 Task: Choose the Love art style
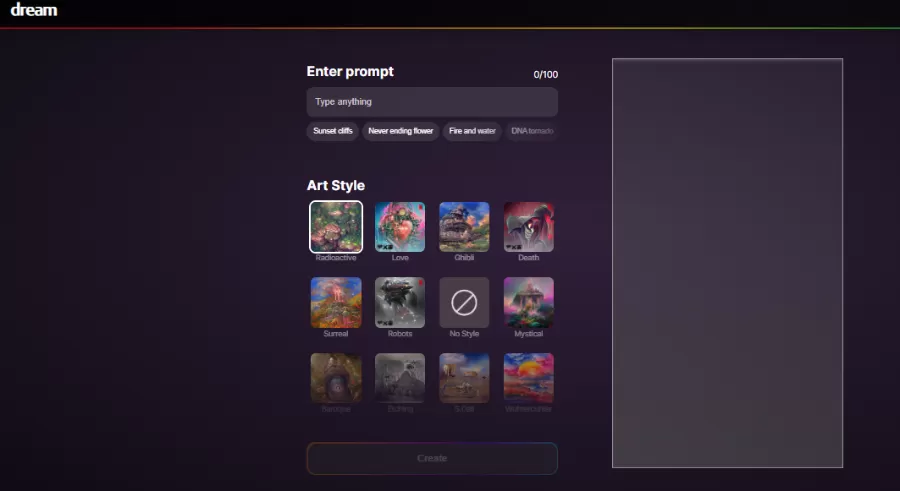point(400,227)
